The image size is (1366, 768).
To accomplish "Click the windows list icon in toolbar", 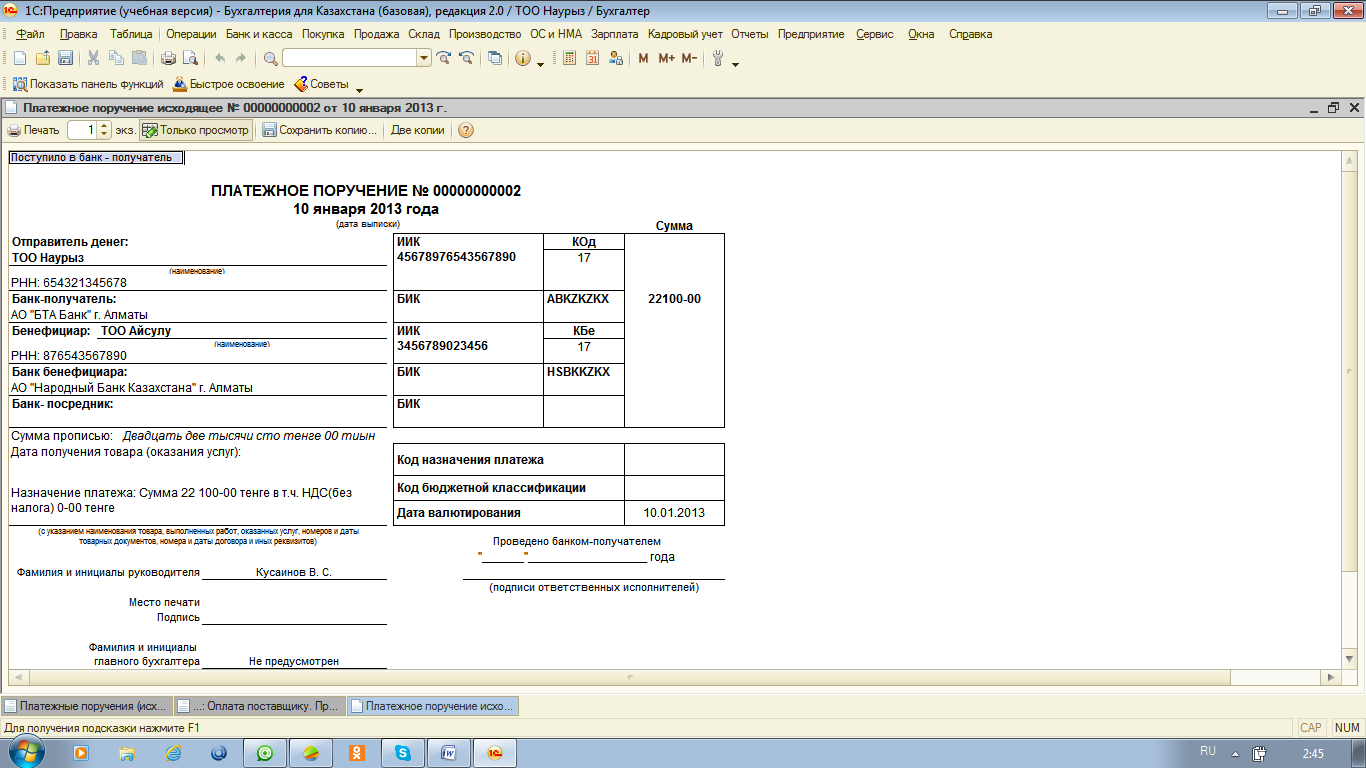I will pos(495,58).
